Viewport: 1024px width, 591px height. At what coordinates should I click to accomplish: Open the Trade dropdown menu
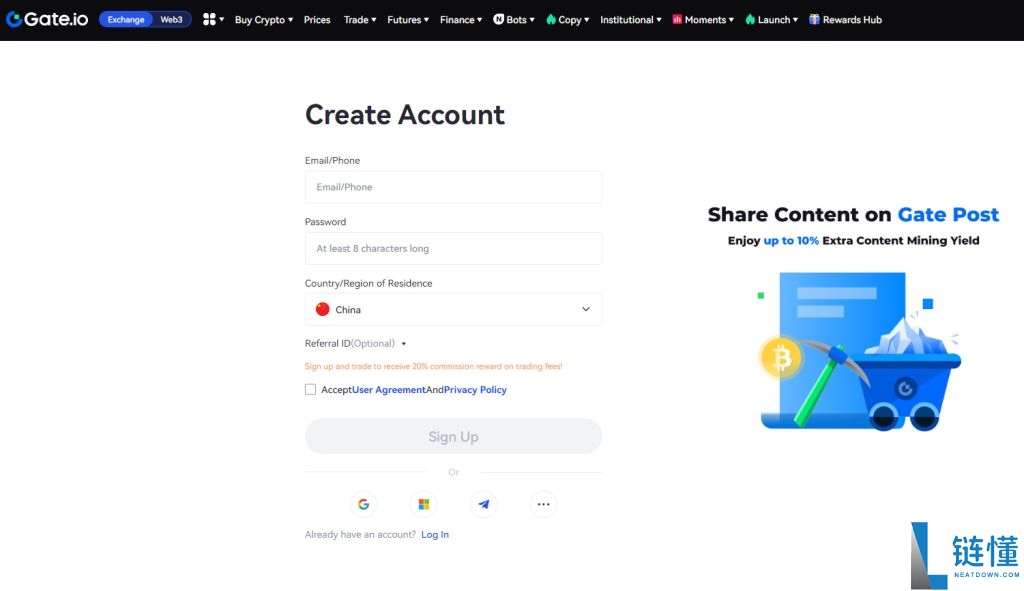(360, 20)
